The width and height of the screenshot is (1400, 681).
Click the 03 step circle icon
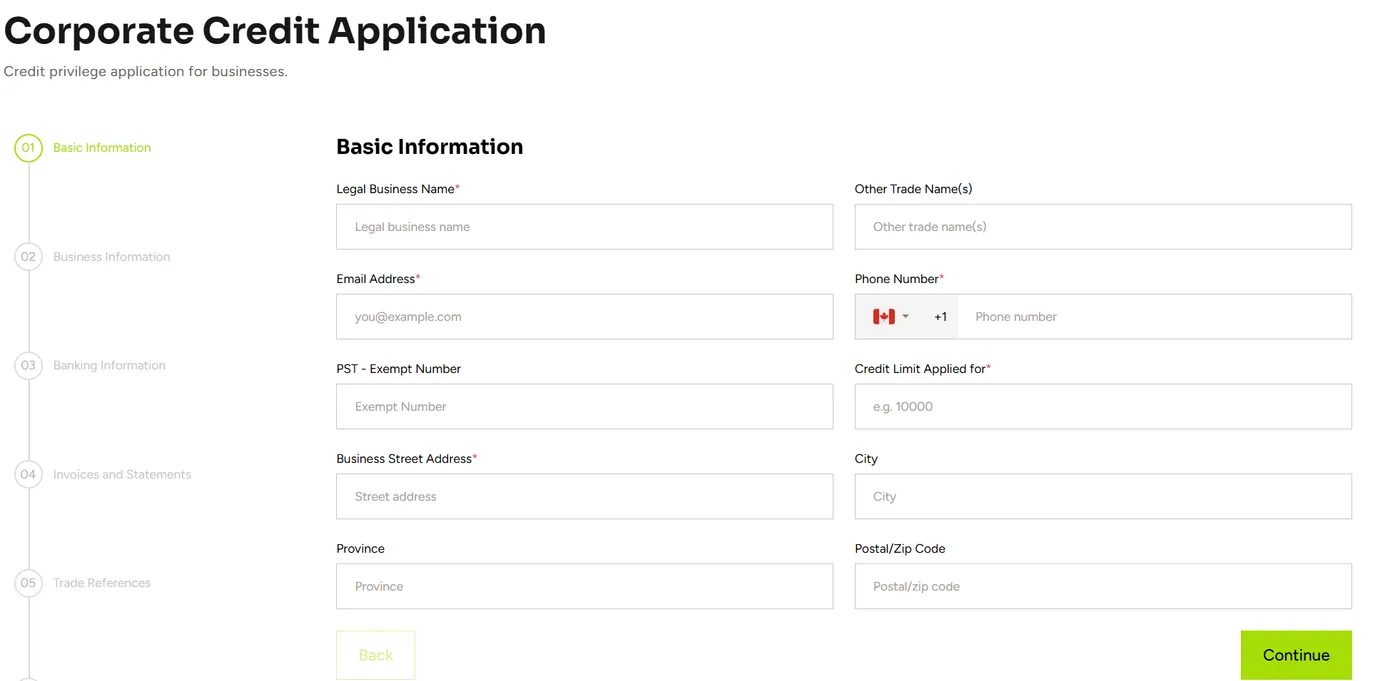[x=28, y=366]
